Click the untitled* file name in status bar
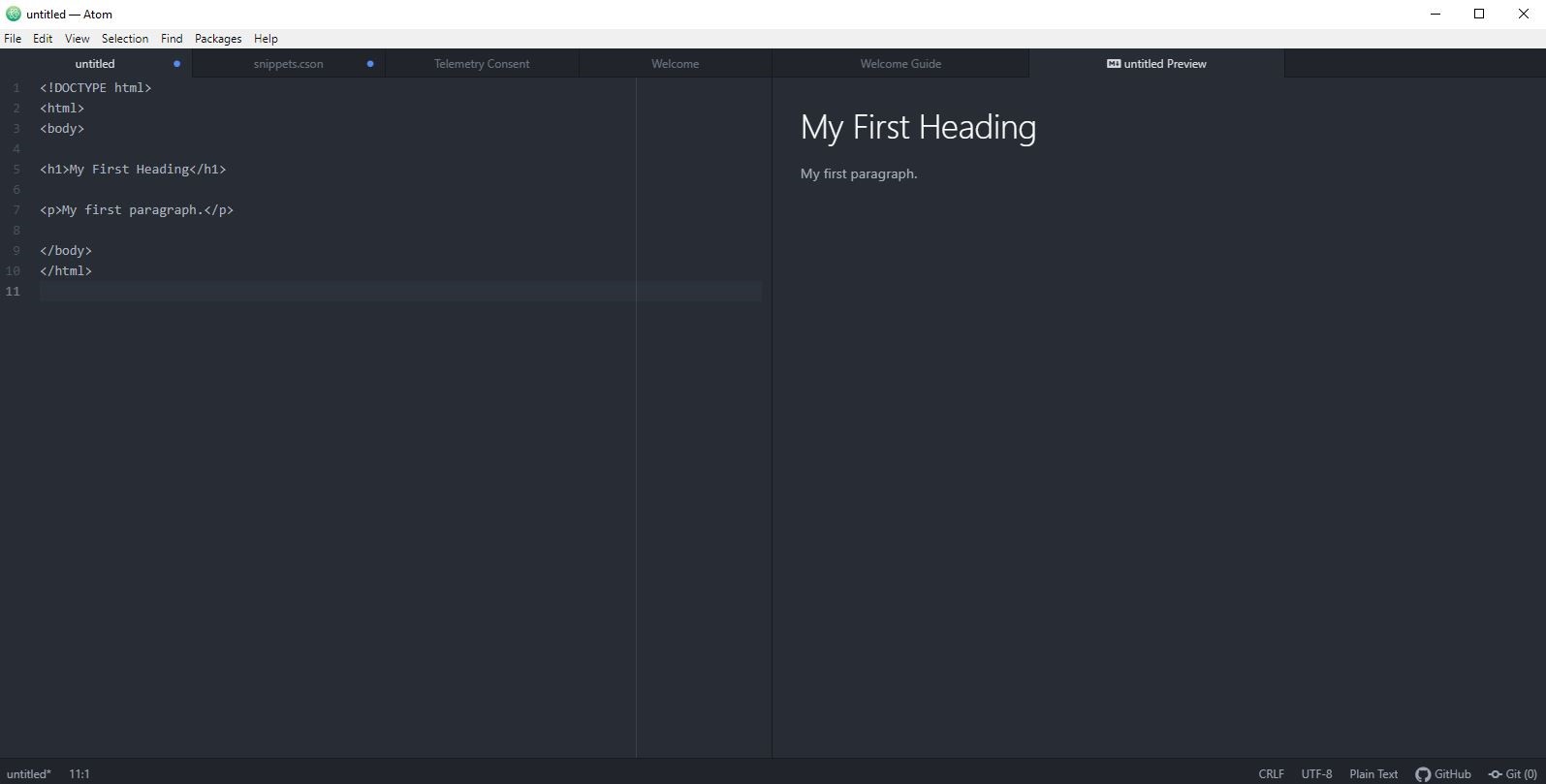1546x784 pixels. click(x=28, y=773)
